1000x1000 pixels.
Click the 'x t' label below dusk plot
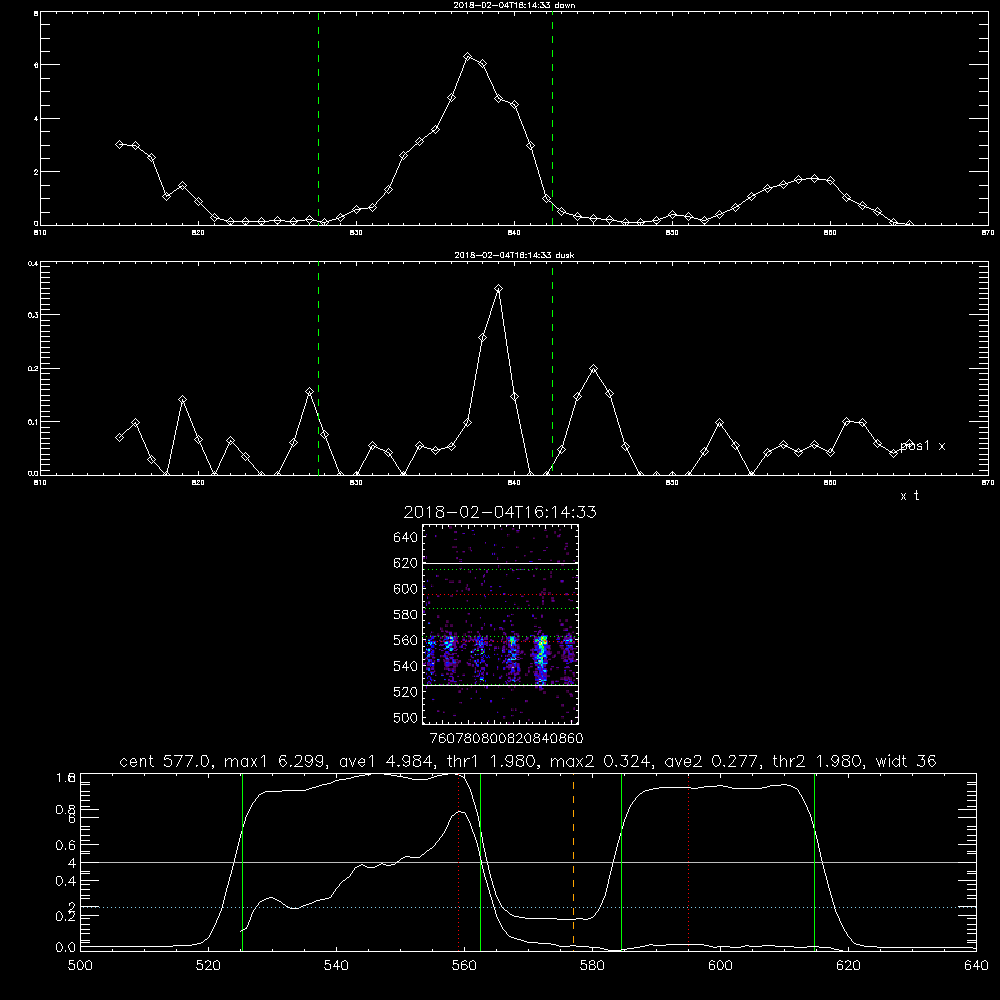pos(909,496)
